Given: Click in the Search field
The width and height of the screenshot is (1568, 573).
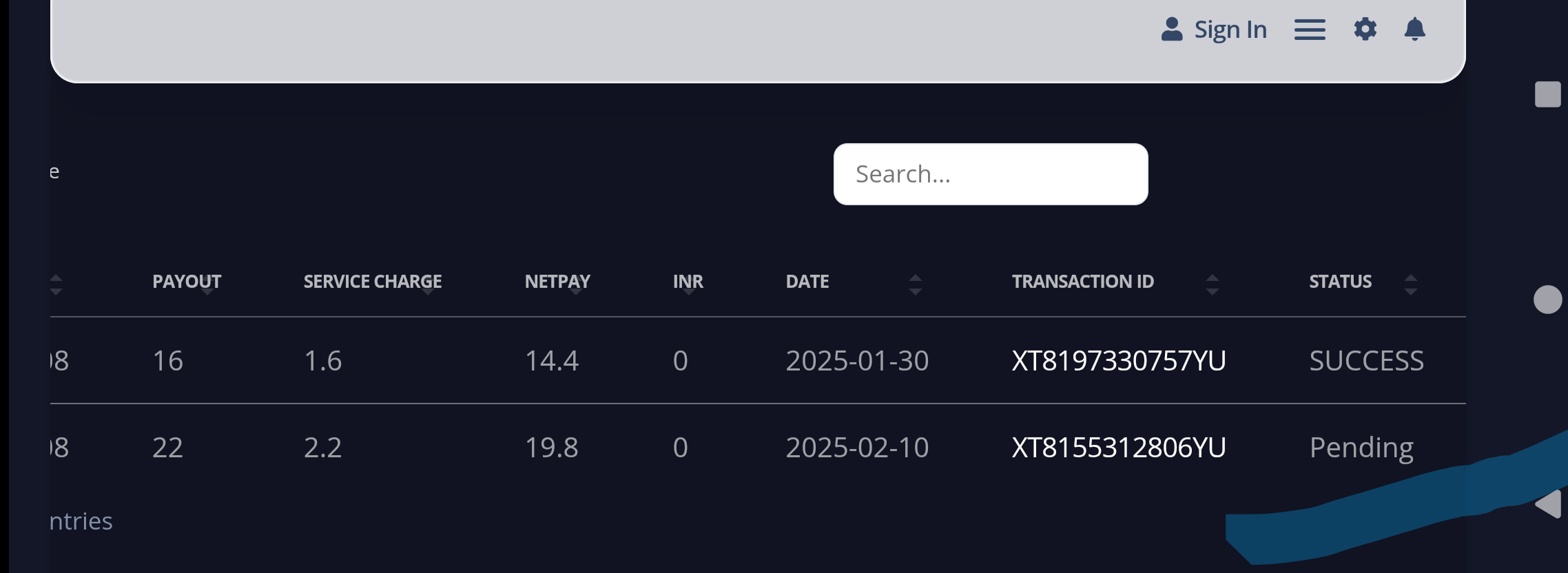Looking at the screenshot, I should tap(991, 174).
